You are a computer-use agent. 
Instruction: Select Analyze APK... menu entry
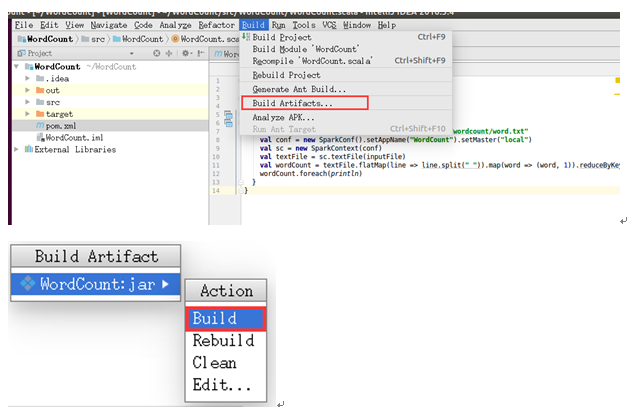coord(346,118)
